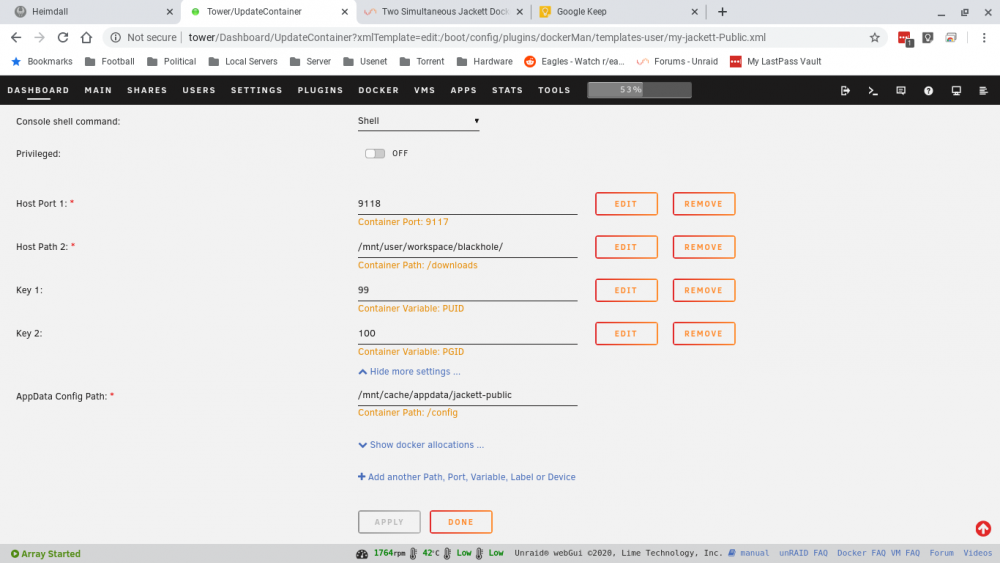Click the Host Path 2 input field
The width and height of the screenshot is (1000, 563).
coord(467,247)
